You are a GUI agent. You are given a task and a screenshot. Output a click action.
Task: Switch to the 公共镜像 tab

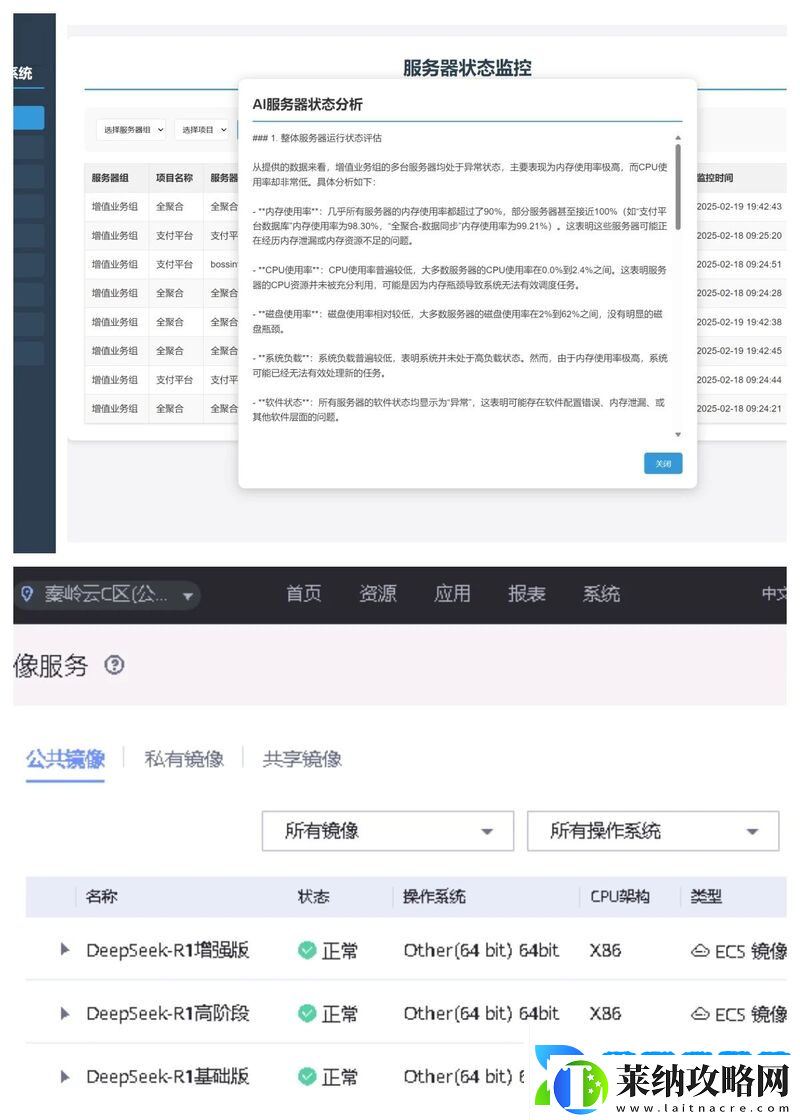tap(65, 759)
